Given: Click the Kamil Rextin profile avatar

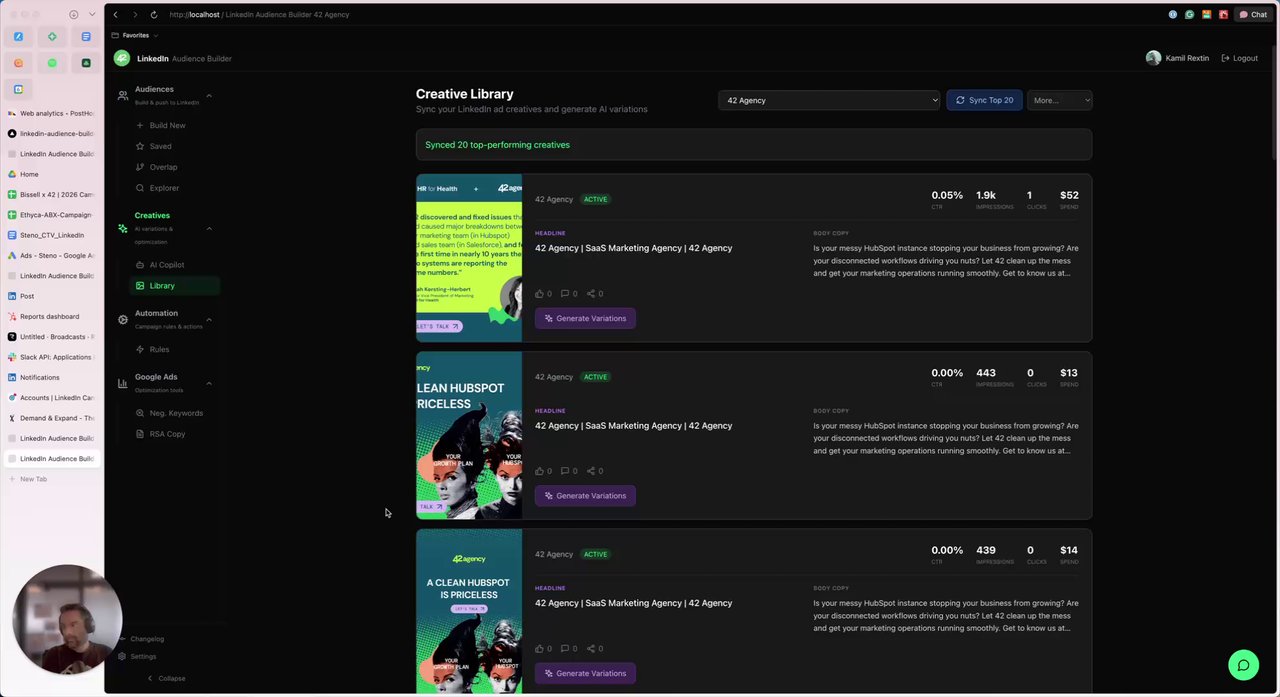Looking at the screenshot, I should pyautogui.click(x=1153, y=58).
